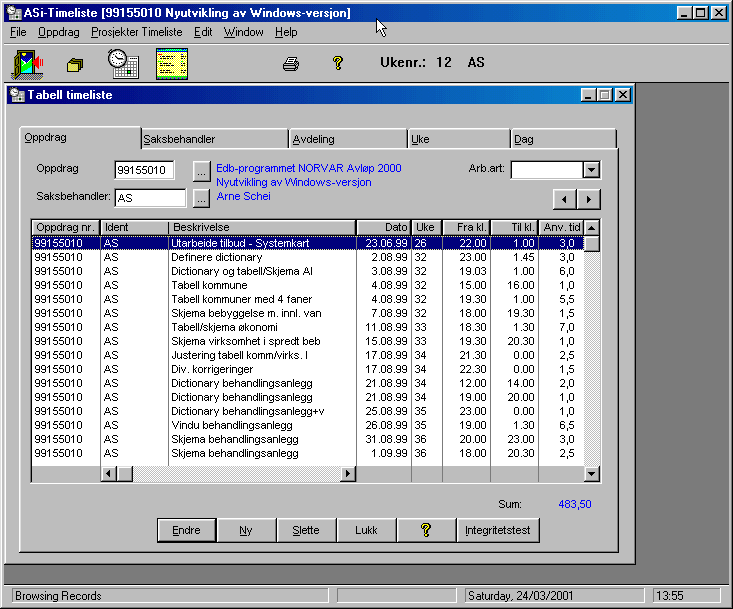Click the Endre button
Viewport: 733px width, 609px height.
click(187, 530)
